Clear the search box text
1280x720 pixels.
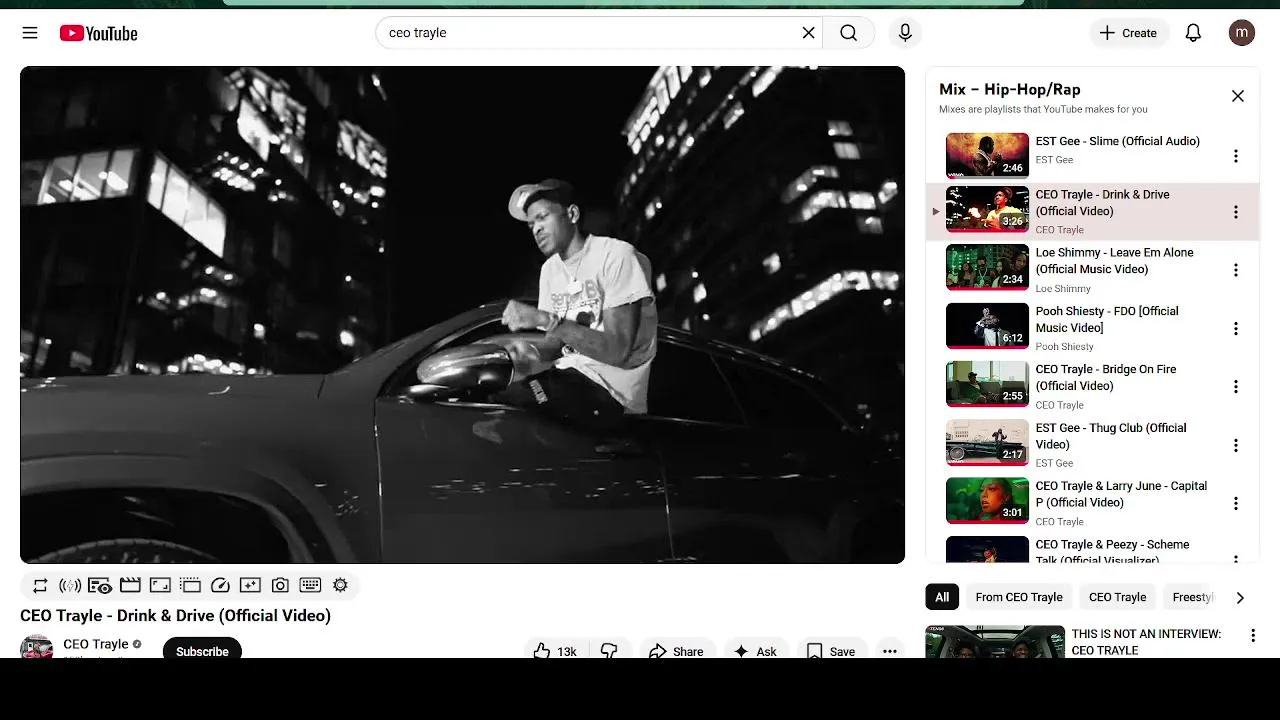click(x=809, y=33)
